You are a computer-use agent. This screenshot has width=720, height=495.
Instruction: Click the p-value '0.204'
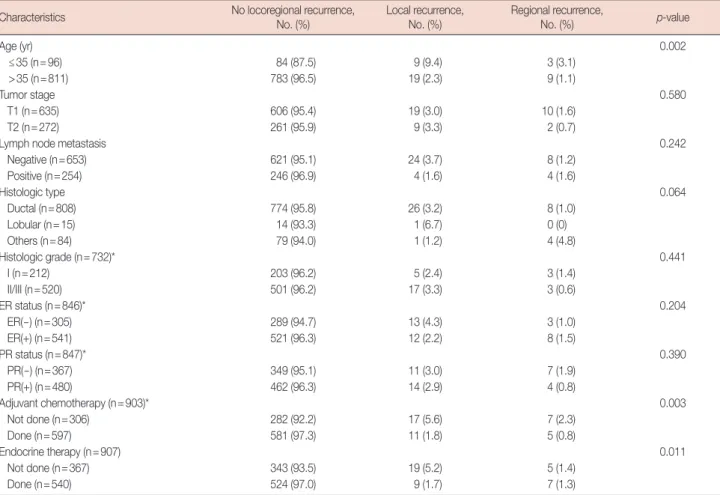pos(673,306)
